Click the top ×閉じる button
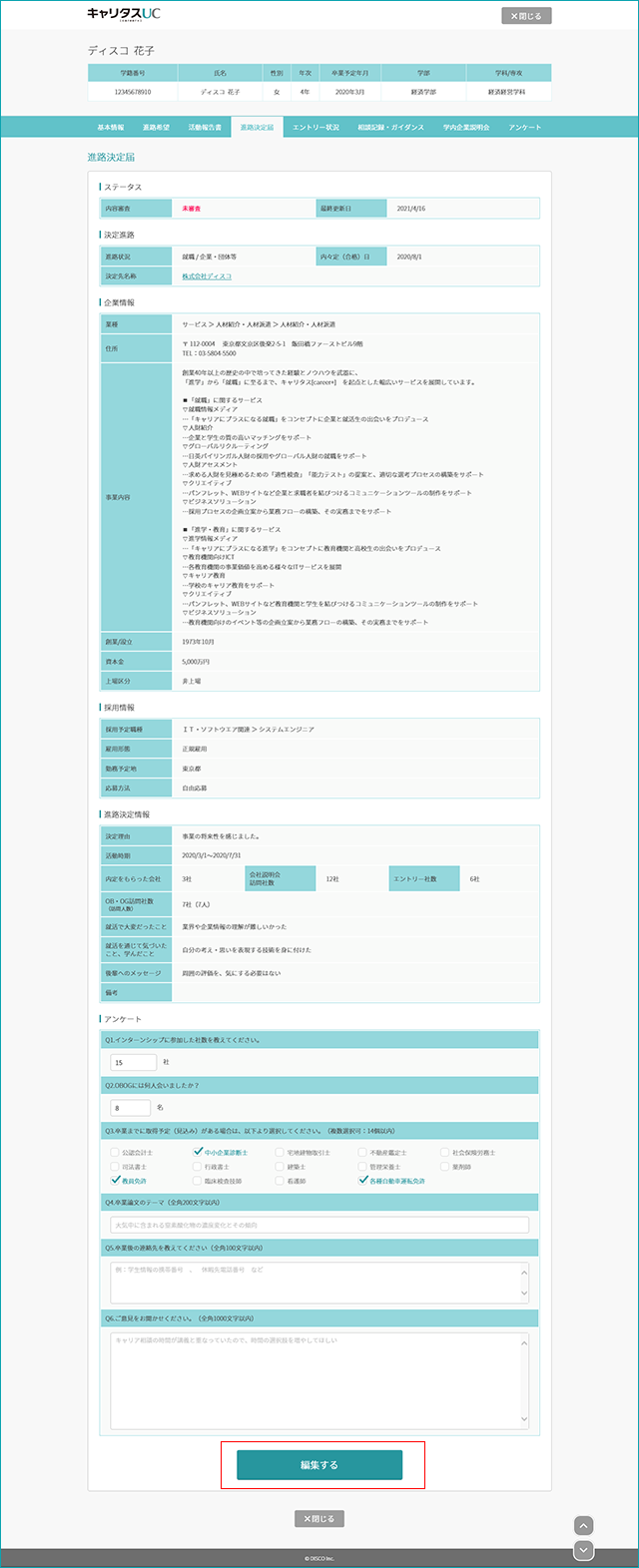639x1568 pixels. 526,16
